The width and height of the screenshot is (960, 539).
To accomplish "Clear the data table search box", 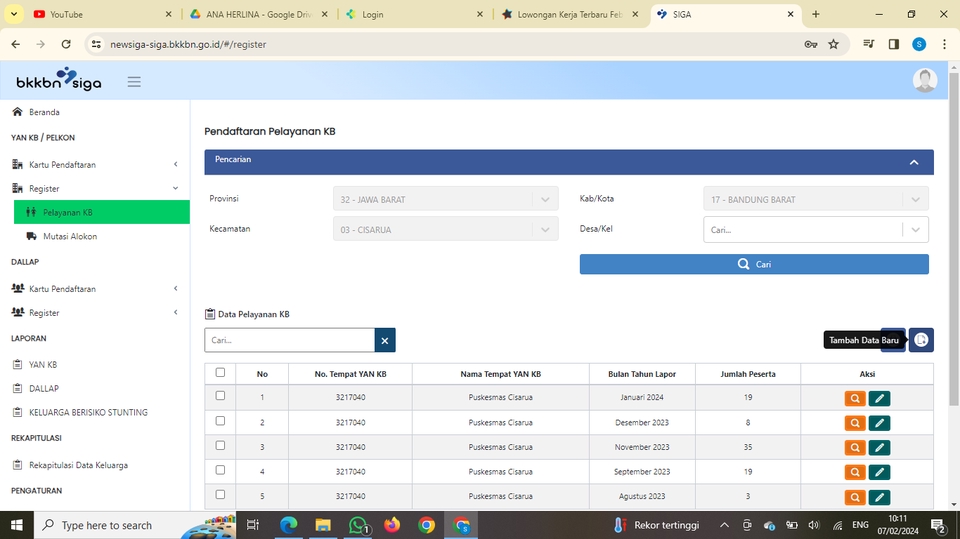I will [x=384, y=340].
